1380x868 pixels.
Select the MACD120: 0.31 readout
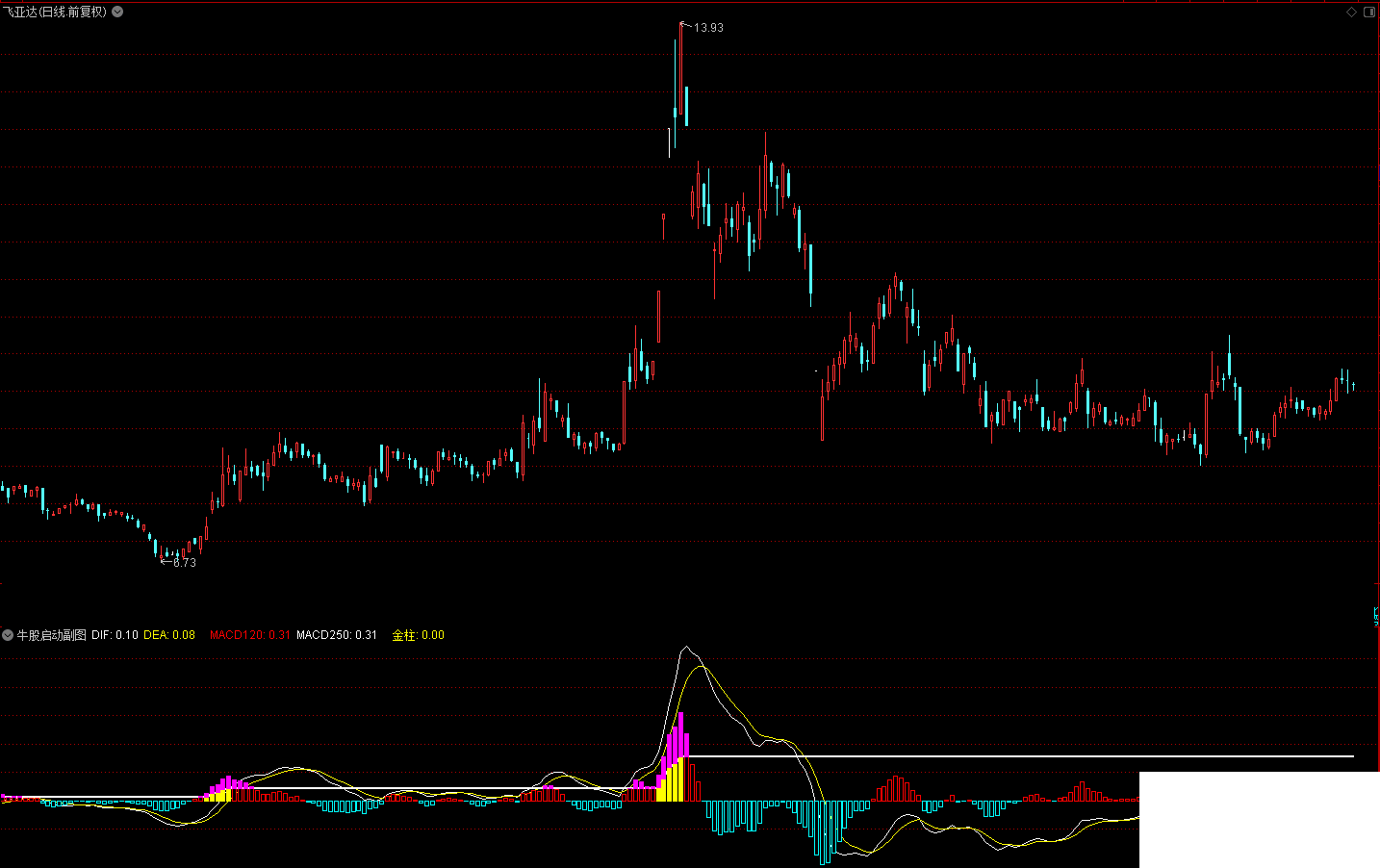[x=250, y=635]
